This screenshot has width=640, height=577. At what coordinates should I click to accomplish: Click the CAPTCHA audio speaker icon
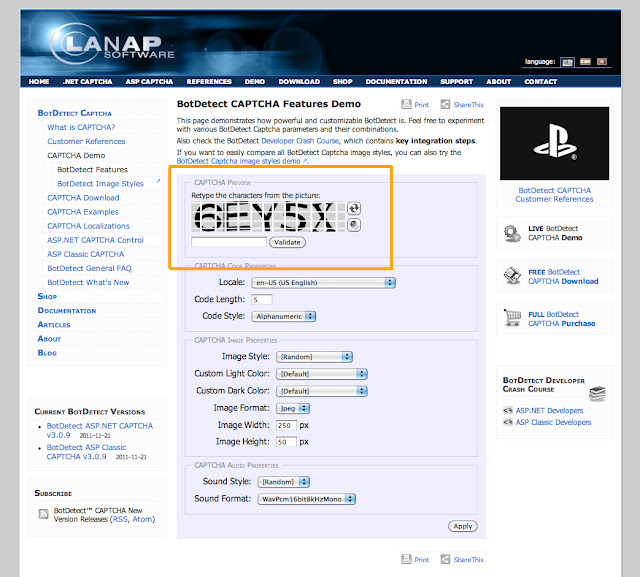[354, 225]
